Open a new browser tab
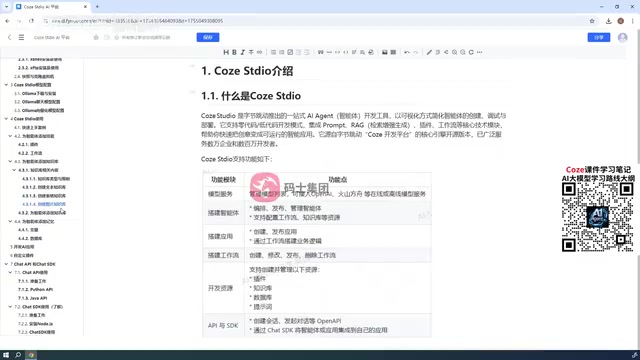 point(97,7)
